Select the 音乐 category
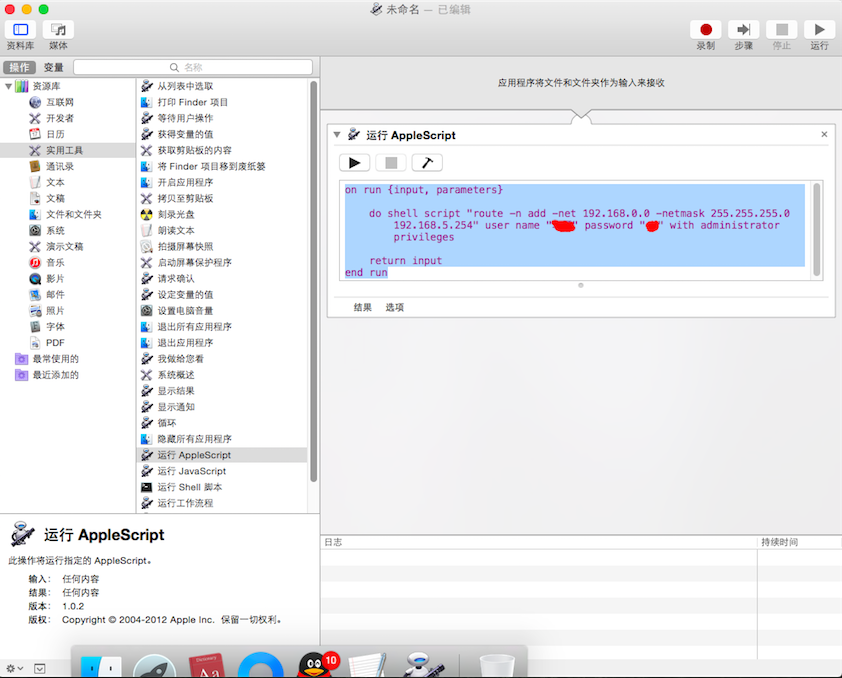Viewport: 842px width, 678px height. 67,263
